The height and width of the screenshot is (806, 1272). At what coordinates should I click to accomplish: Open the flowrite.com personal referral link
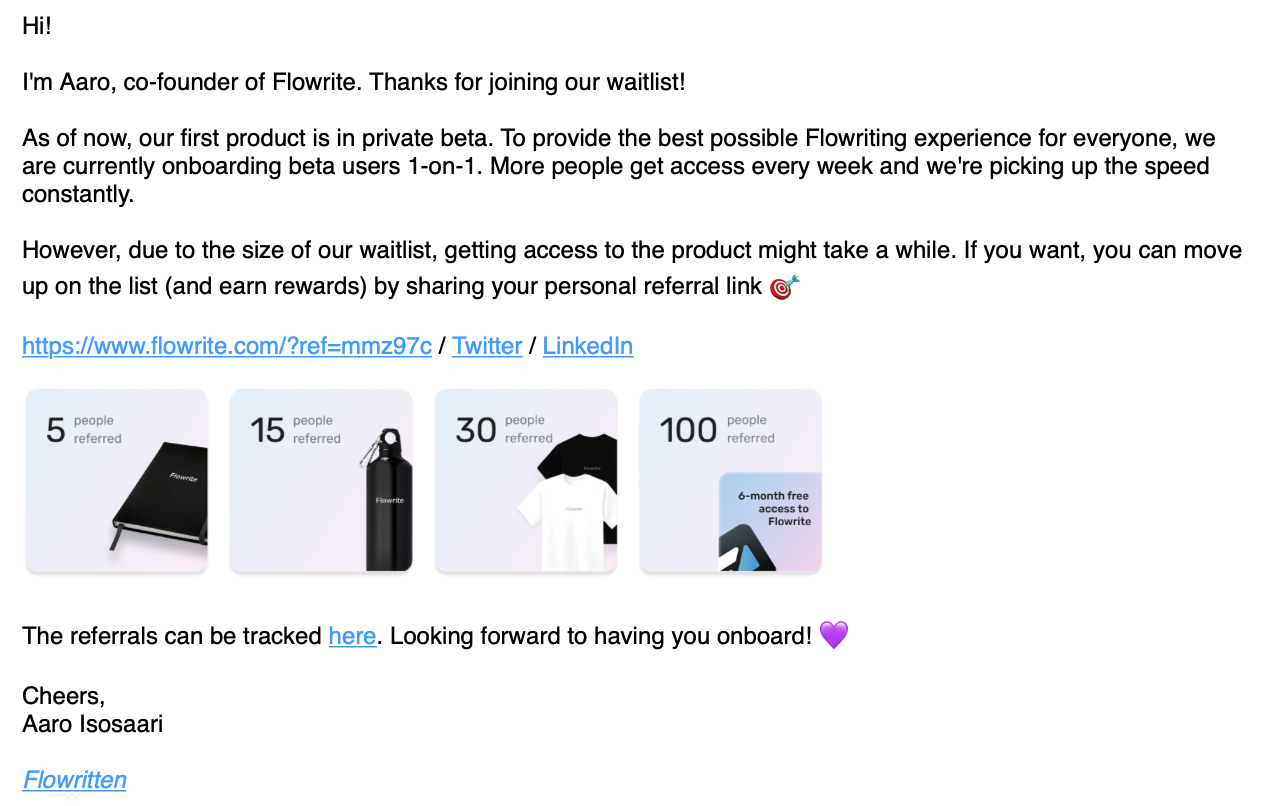227,346
